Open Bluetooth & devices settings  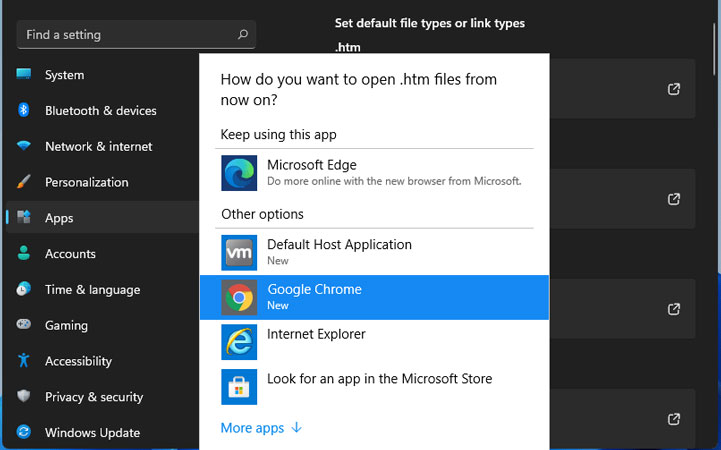(103, 111)
